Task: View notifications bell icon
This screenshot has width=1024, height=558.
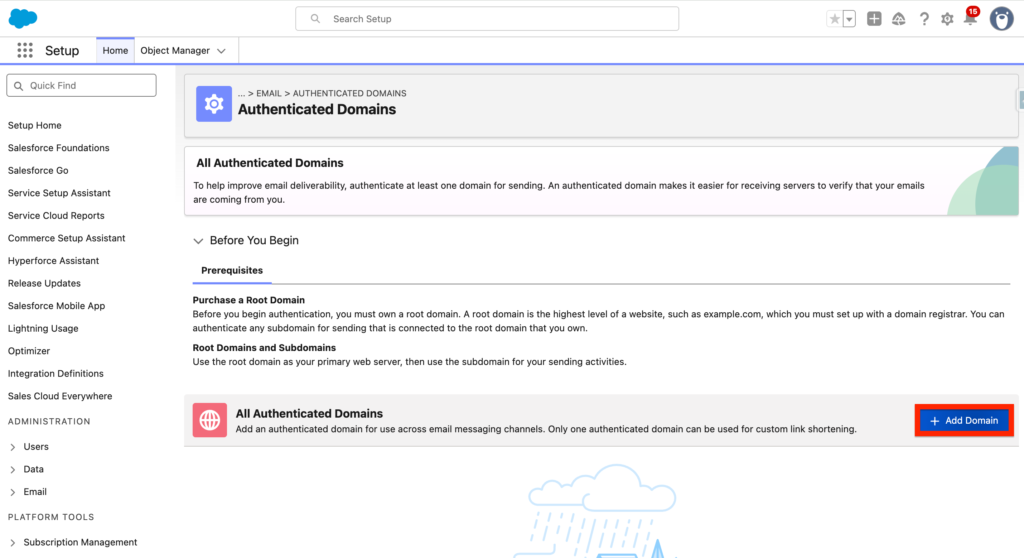Action: 969,19
